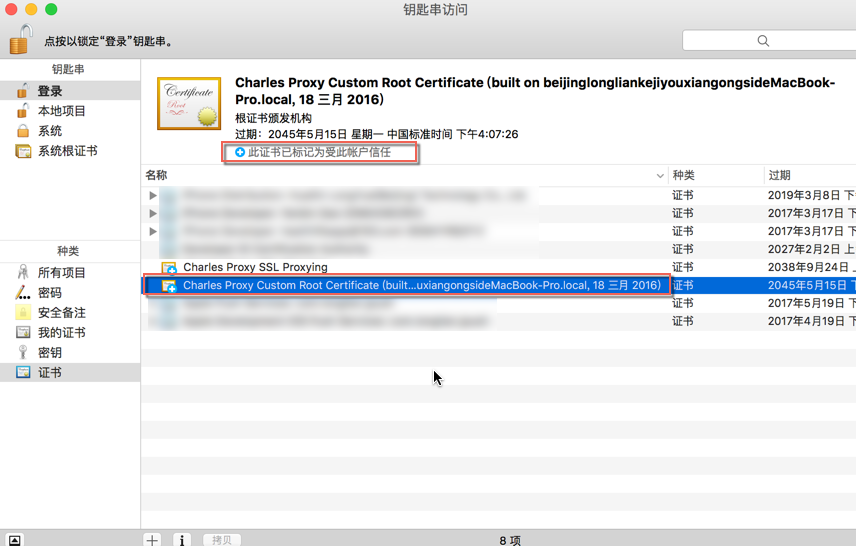This screenshot has height=546, width=856.
Task: Expand the first blurred certificate row
Action: pos(153,195)
